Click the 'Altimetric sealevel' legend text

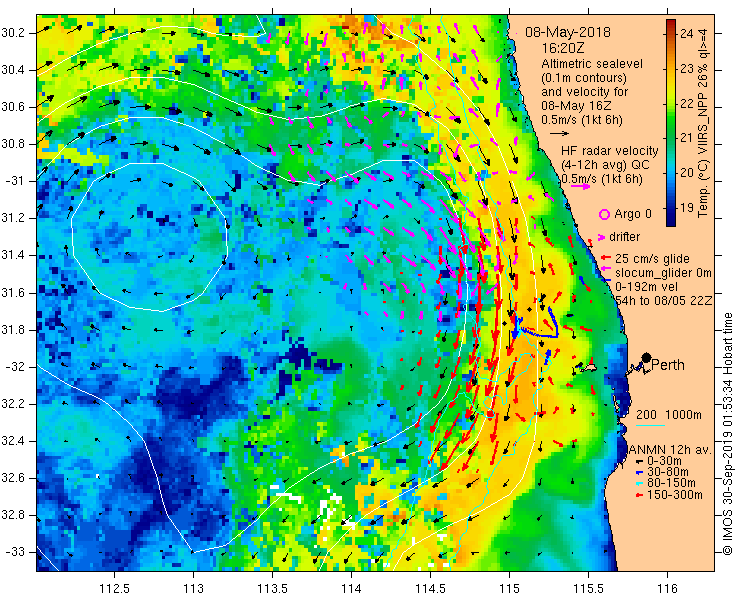(592, 64)
